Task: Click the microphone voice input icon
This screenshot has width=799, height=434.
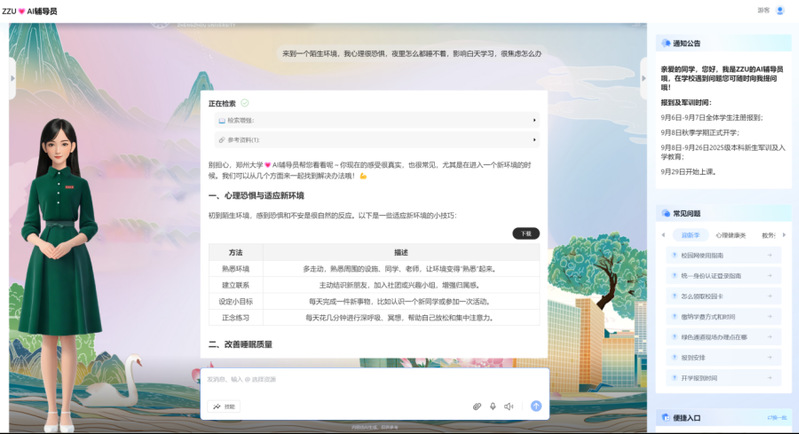Action: 493,406
